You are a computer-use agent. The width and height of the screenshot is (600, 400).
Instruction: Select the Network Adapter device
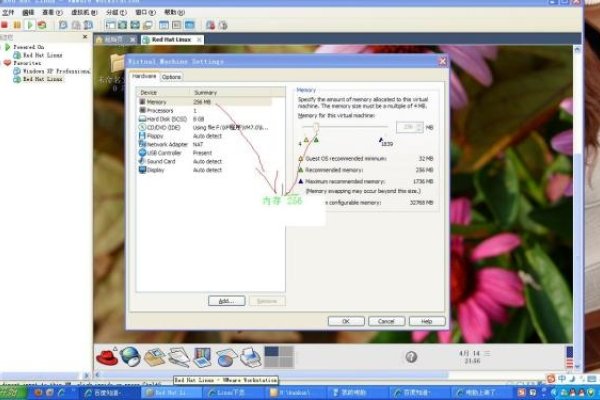pyautogui.click(x=166, y=144)
